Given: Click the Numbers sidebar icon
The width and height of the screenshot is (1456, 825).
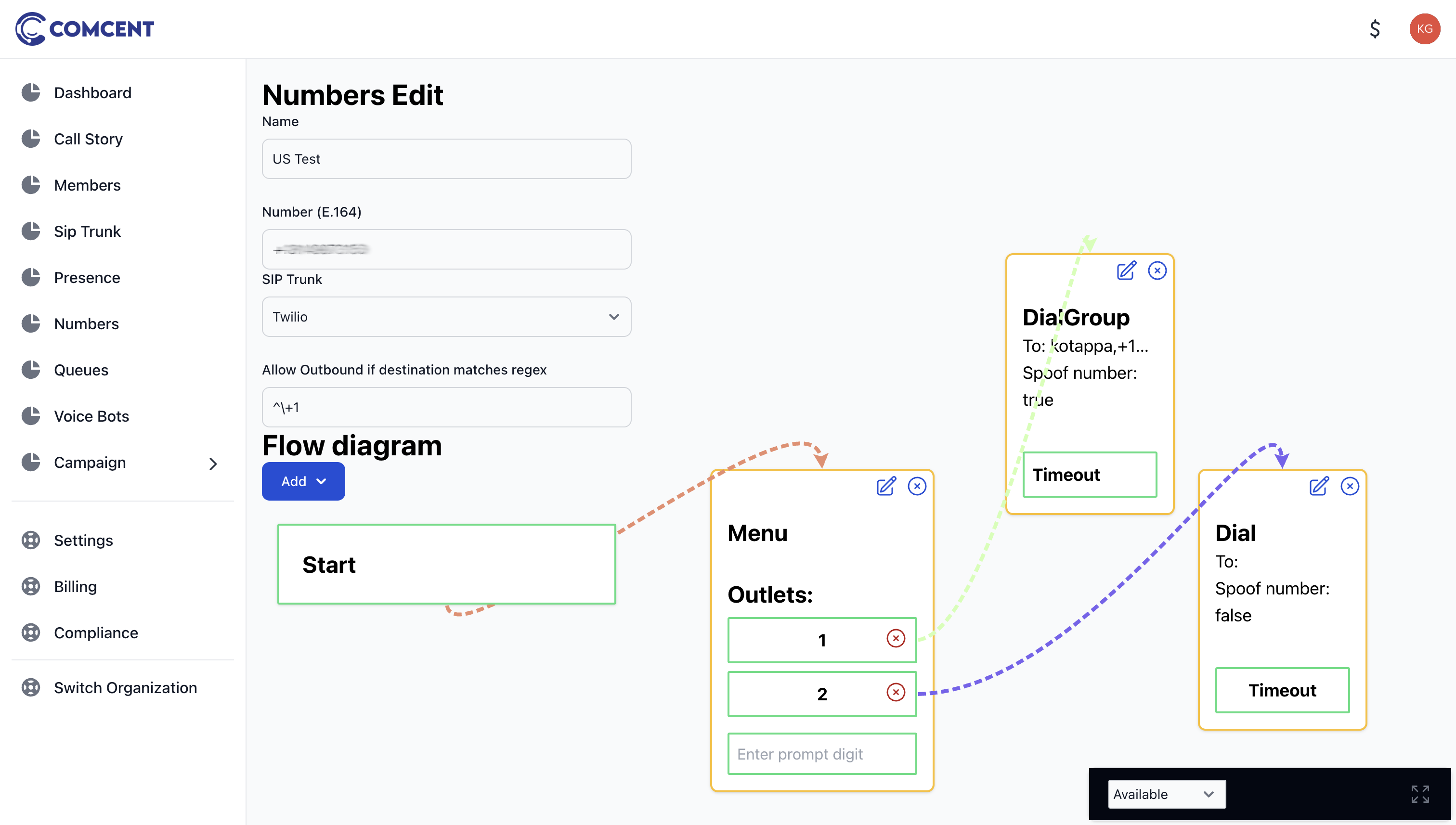Looking at the screenshot, I should (31, 323).
